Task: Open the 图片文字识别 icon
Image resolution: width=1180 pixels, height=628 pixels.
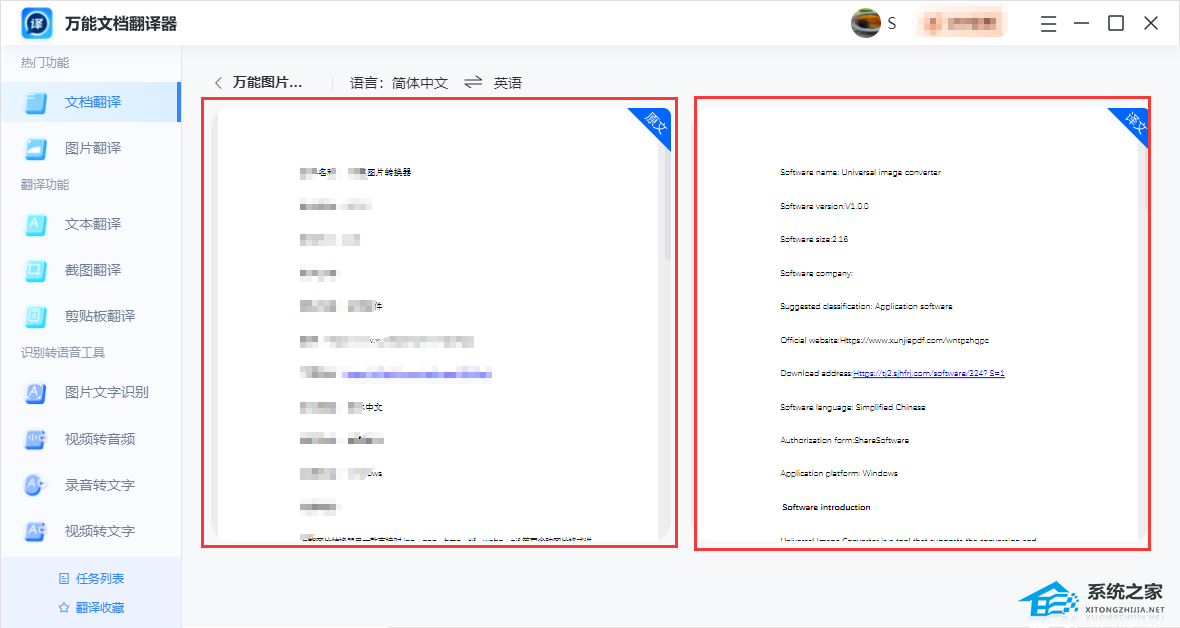Action: coord(36,392)
